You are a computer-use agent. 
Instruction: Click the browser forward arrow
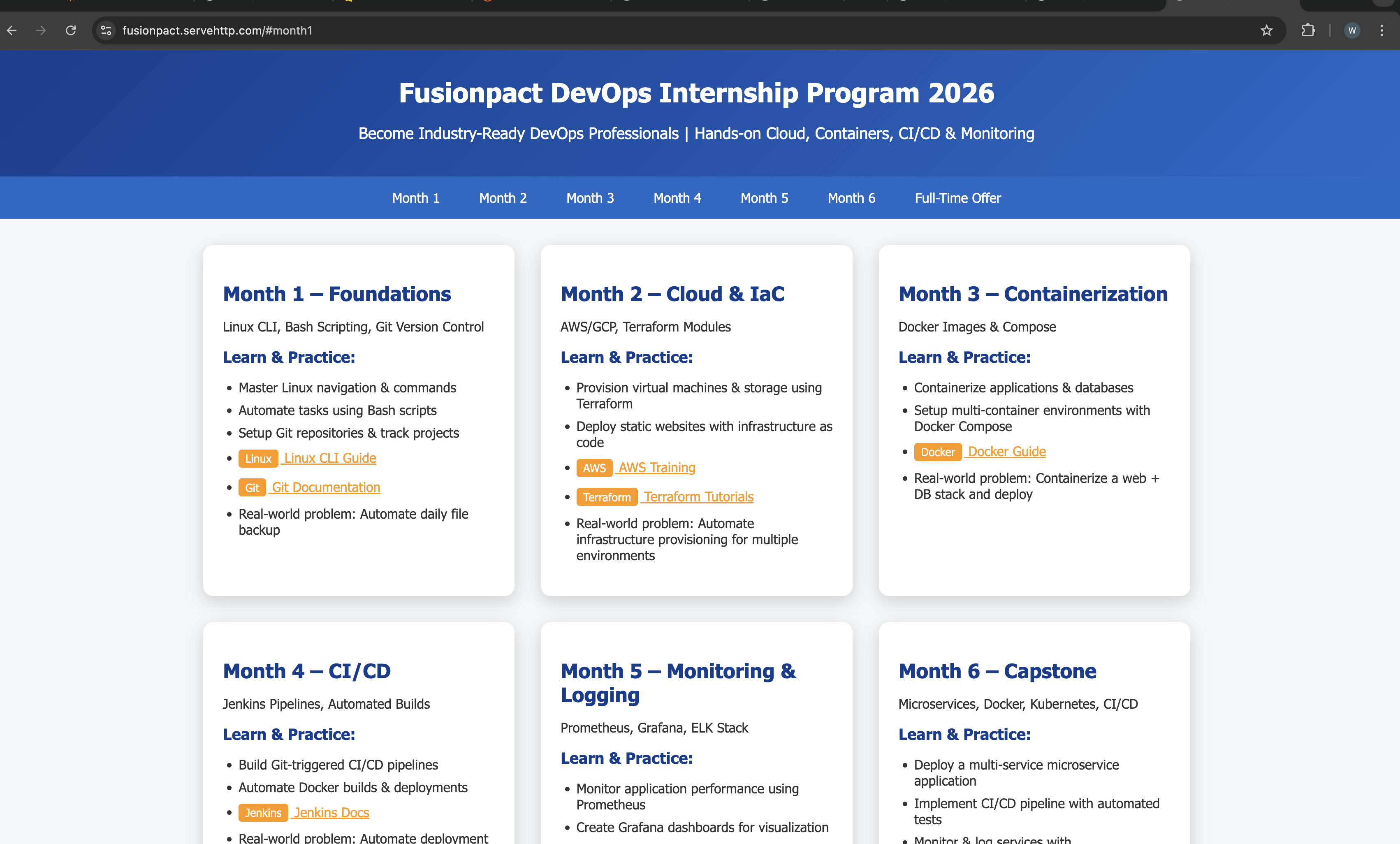41,31
